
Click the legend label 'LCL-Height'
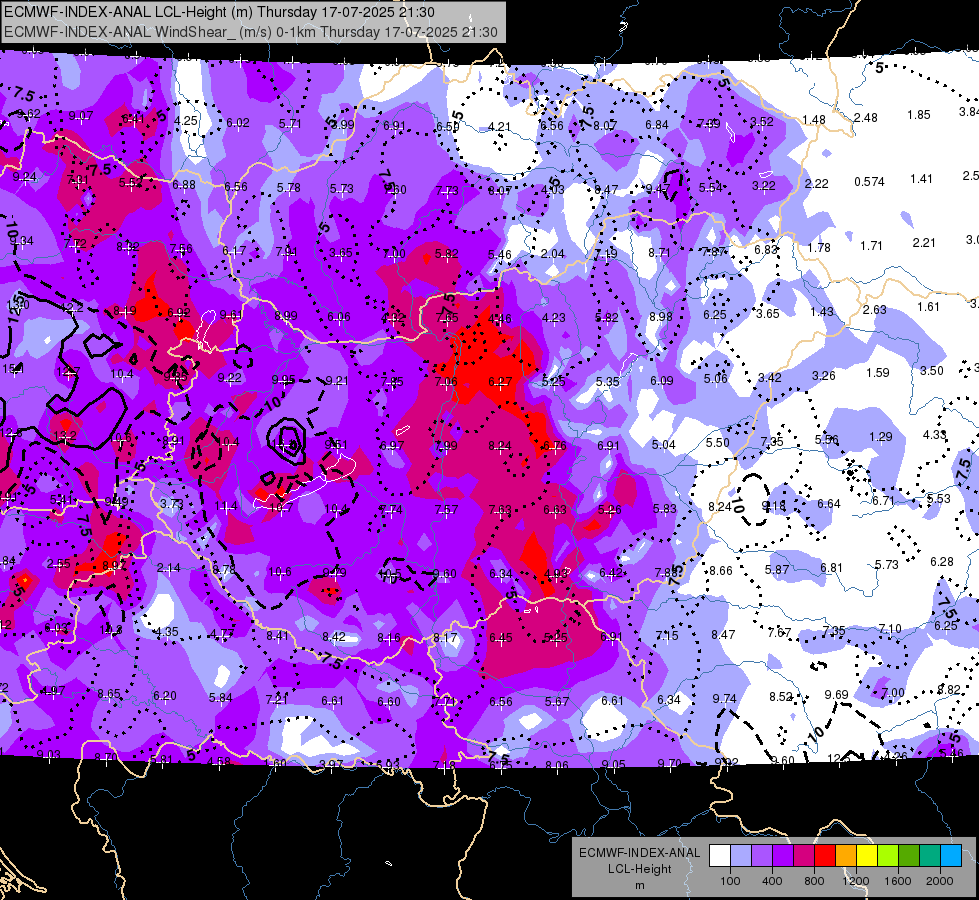coord(639,869)
